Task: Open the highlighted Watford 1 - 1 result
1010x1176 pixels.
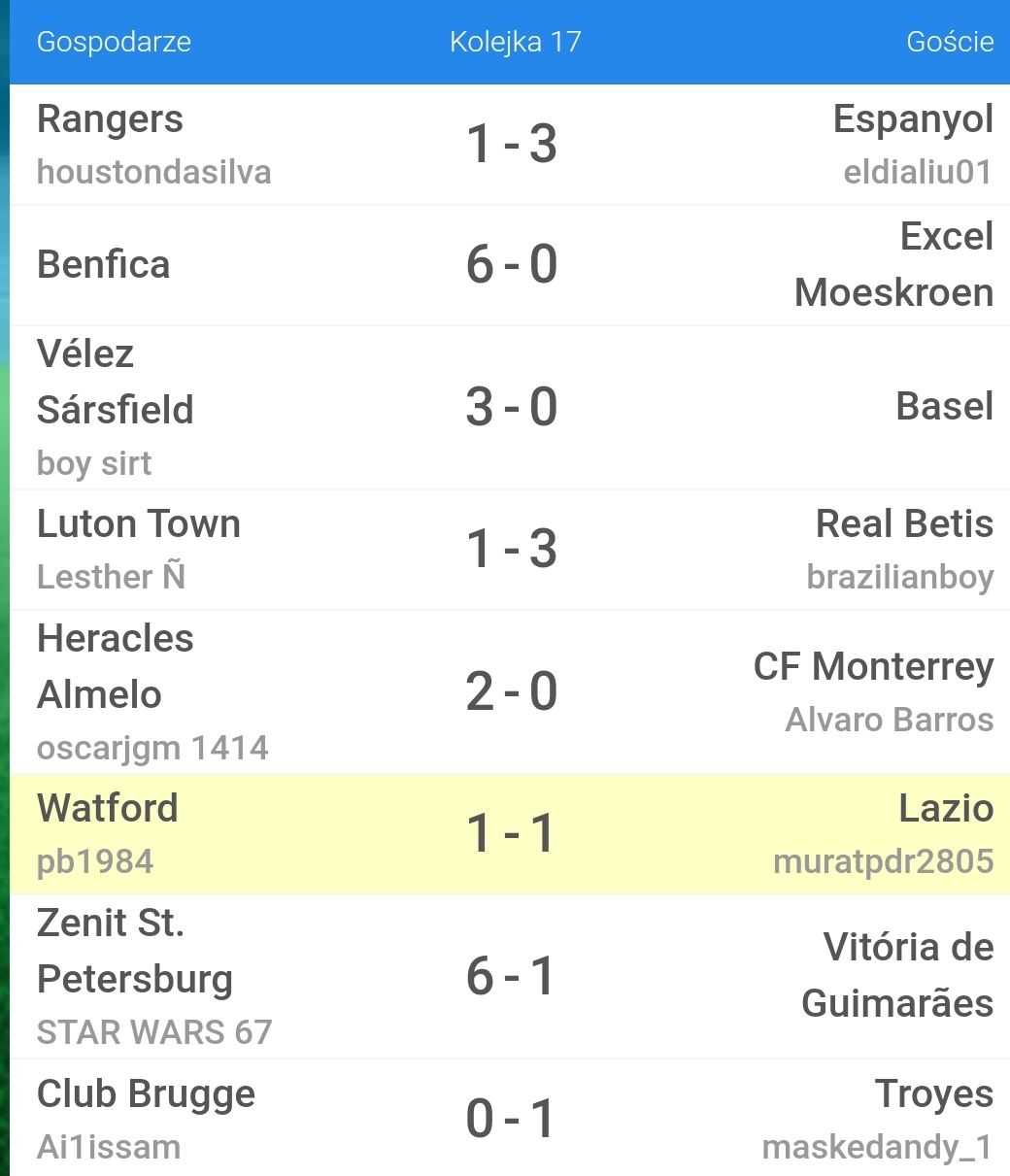Action: tap(512, 833)
